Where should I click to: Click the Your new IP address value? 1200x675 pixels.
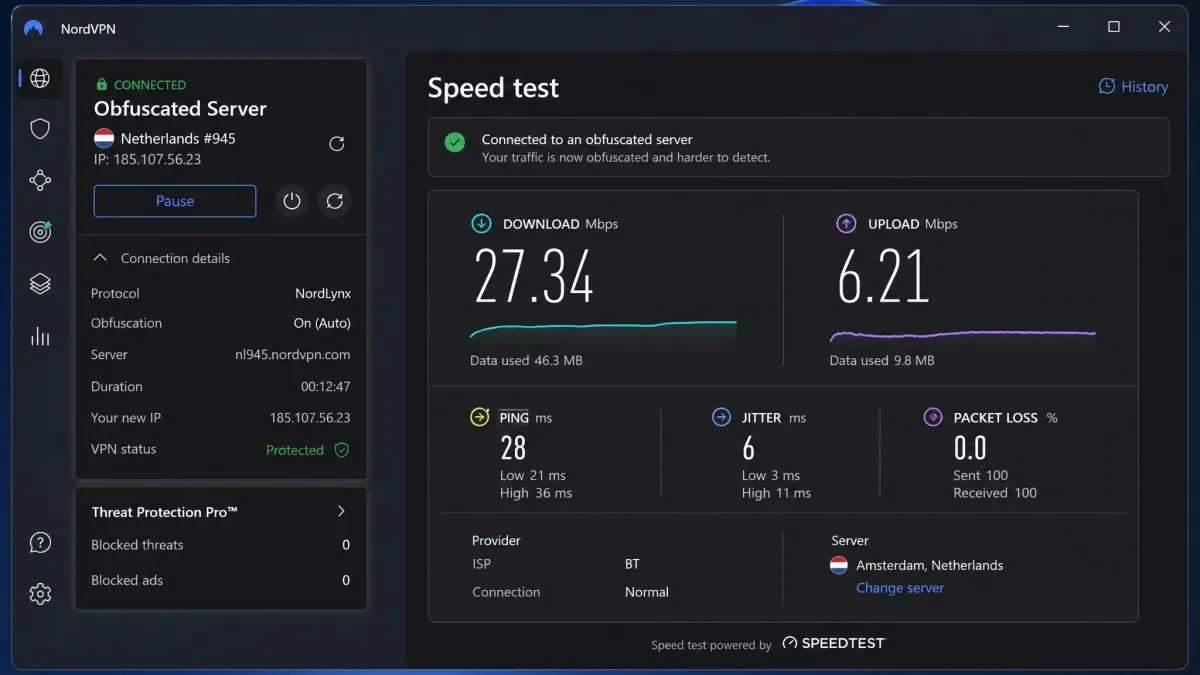pyautogui.click(x=310, y=418)
